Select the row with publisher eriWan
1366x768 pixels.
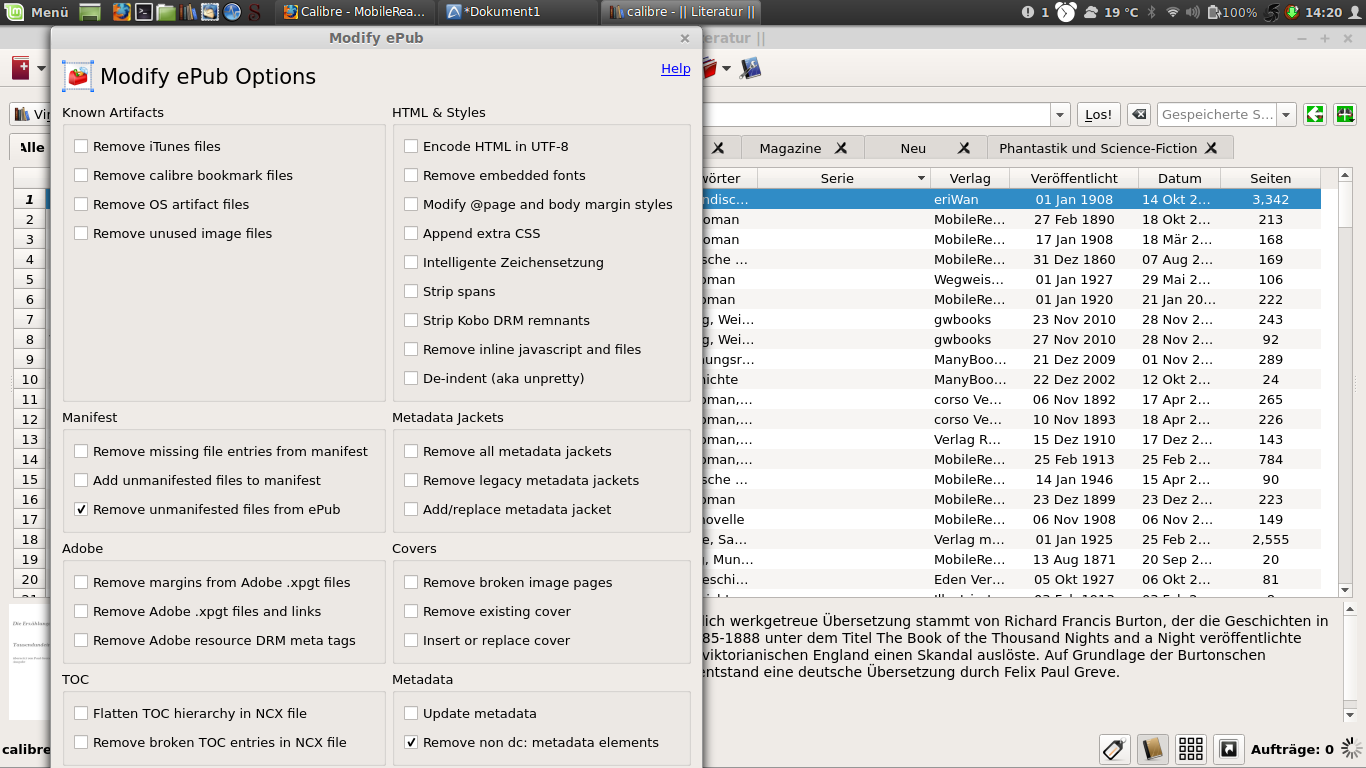pos(1011,199)
